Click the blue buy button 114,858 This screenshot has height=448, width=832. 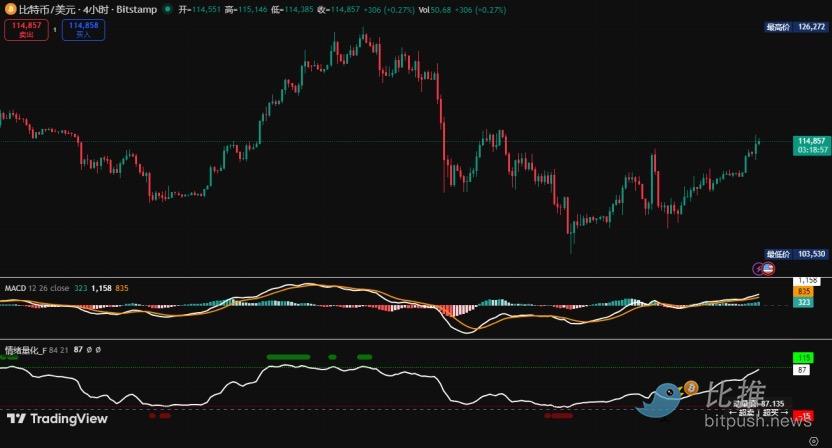pyautogui.click(x=83, y=29)
